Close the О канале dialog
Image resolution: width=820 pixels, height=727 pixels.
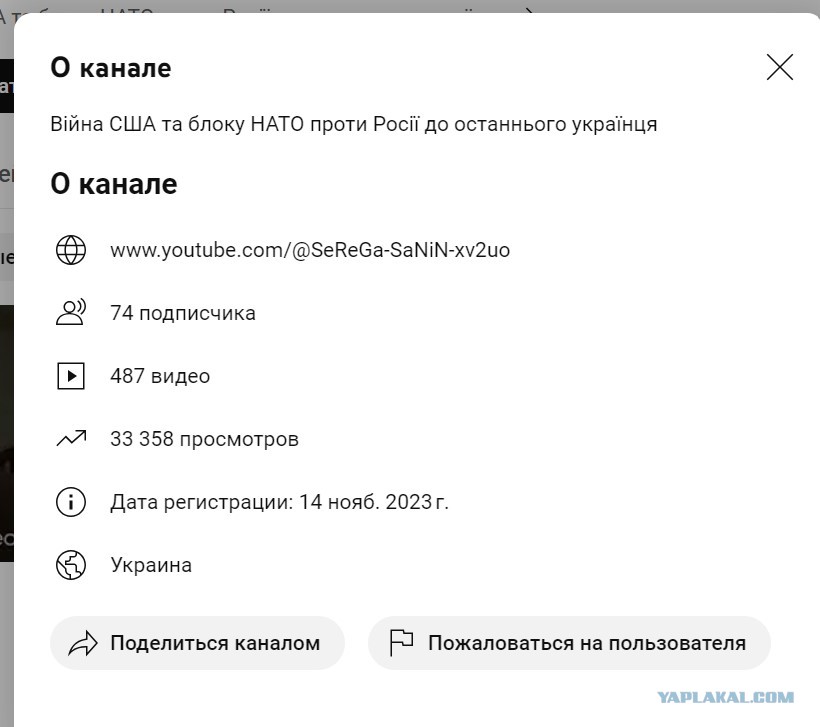click(780, 67)
